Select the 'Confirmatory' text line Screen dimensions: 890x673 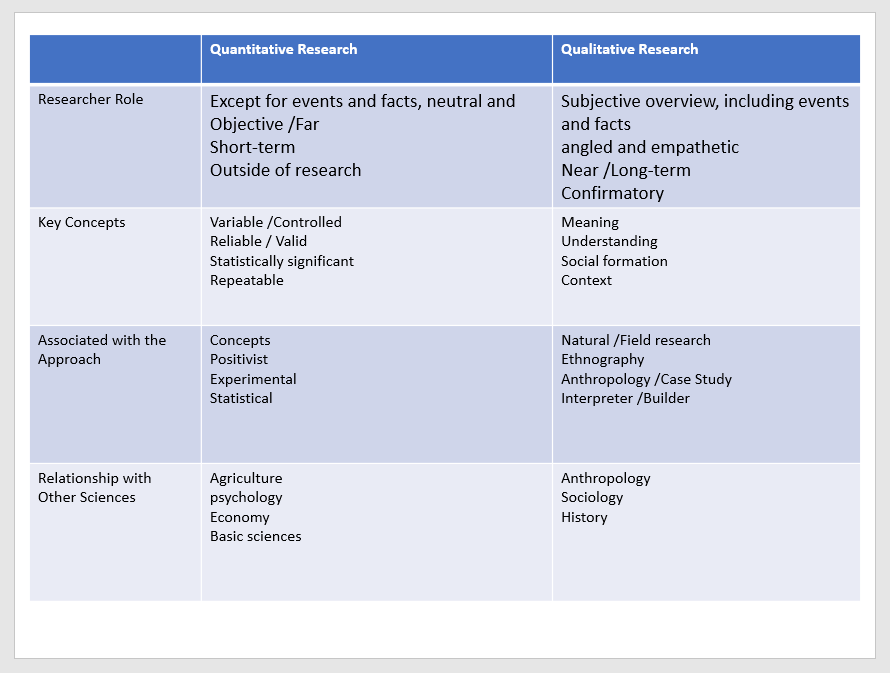click(x=612, y=193)
